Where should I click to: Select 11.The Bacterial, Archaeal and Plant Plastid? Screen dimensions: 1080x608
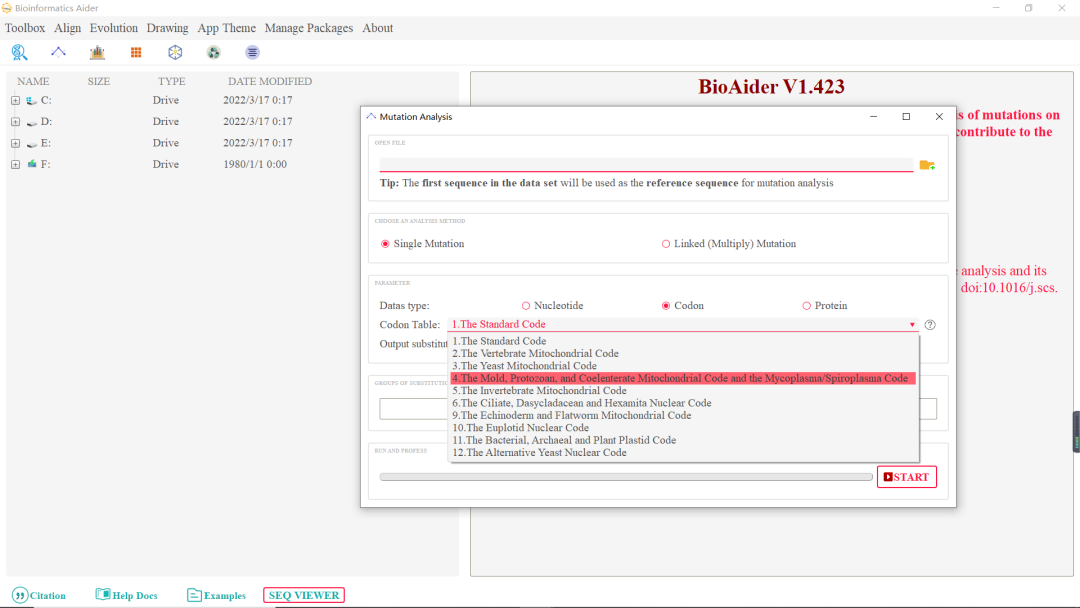[x=683, y=440]
